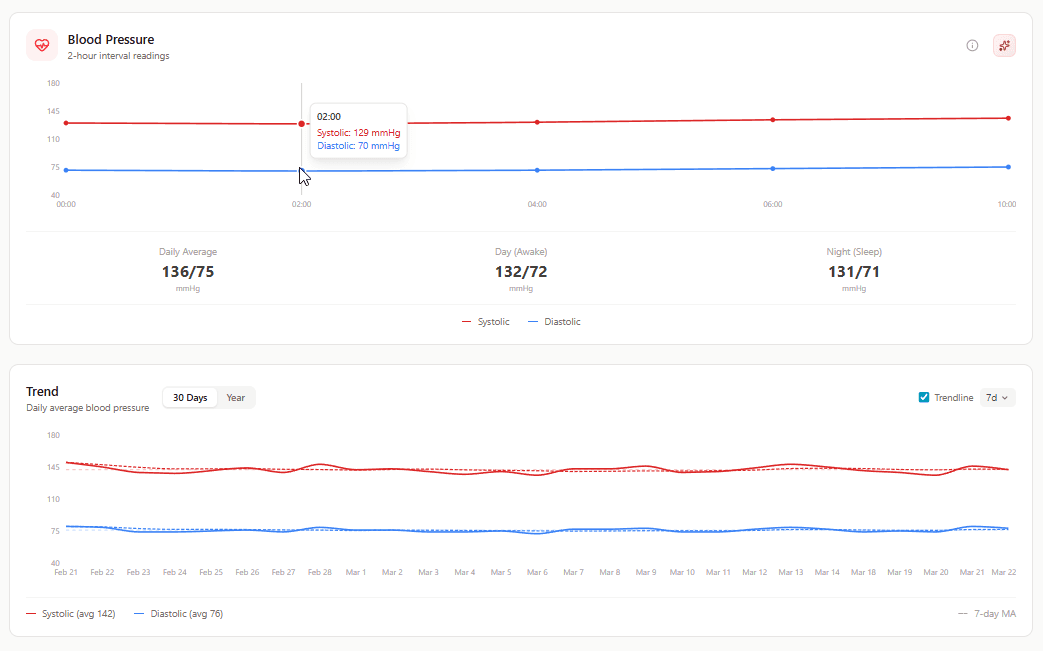Image resolution: width=1043 pixels, height=651 pixels.
Task: Click Systolic (avg 142) legend entry
Action: 71,614
